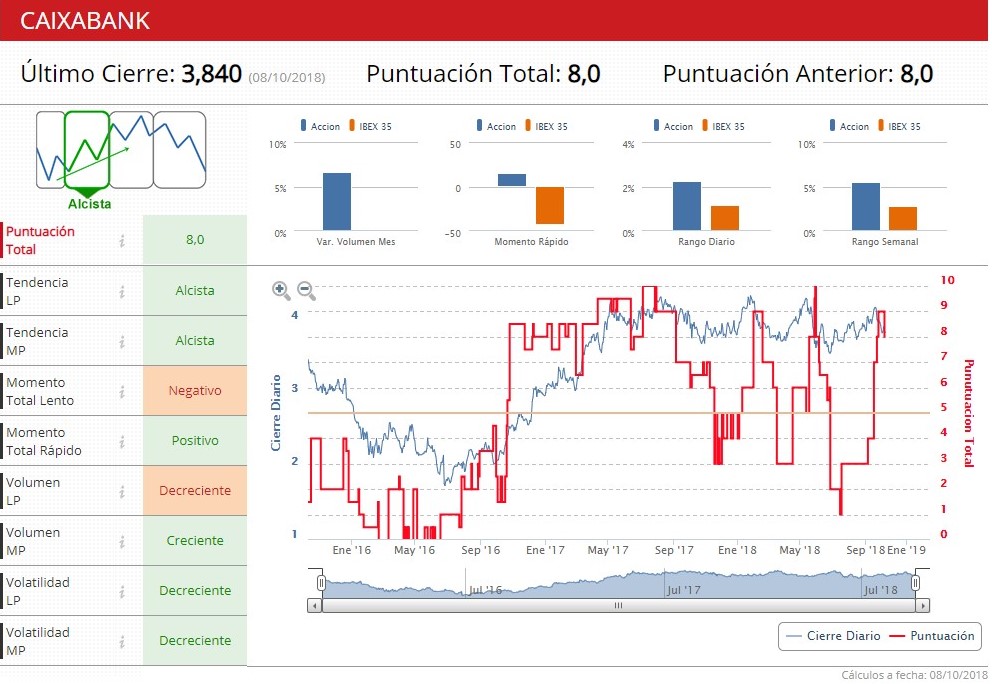Toggle Accion series in Momento Rápido legend

[496, 126]
